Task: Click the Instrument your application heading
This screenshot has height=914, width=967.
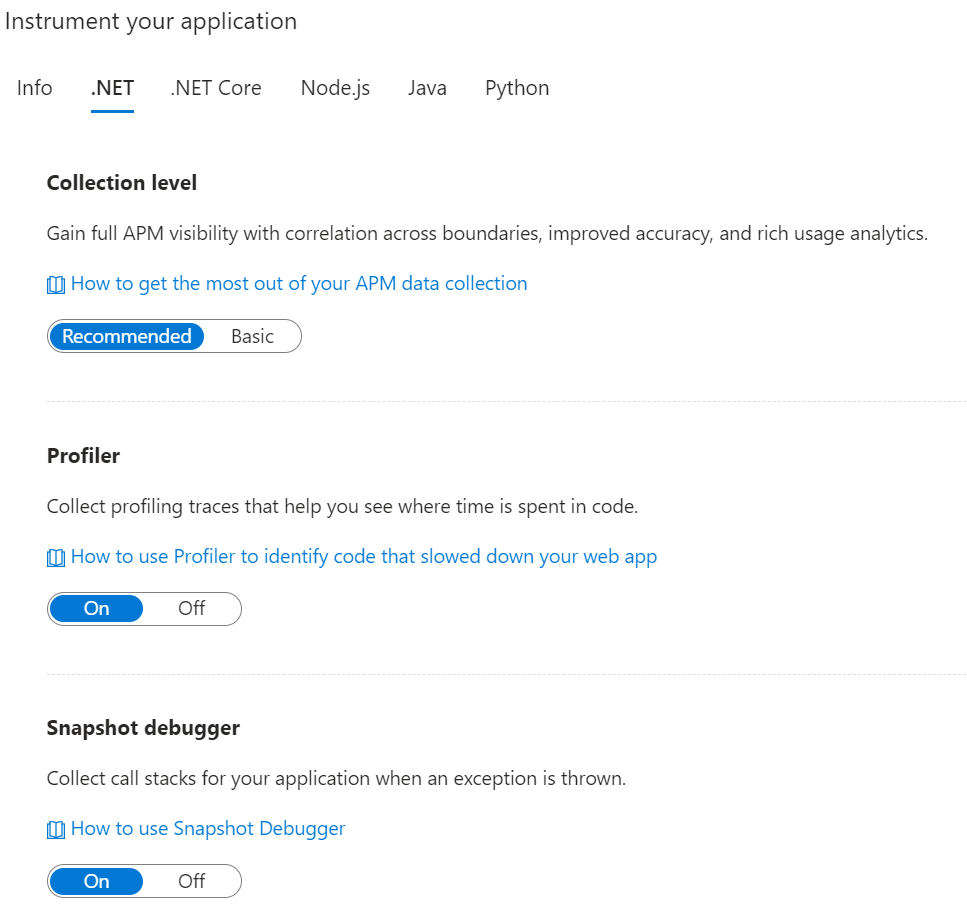Action: point(151,21)
